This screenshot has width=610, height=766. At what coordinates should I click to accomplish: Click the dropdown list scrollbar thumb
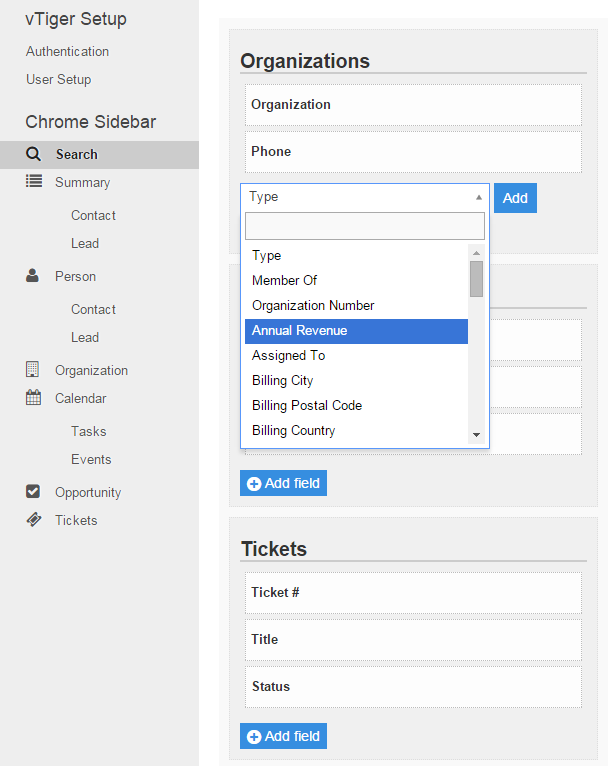476,279
